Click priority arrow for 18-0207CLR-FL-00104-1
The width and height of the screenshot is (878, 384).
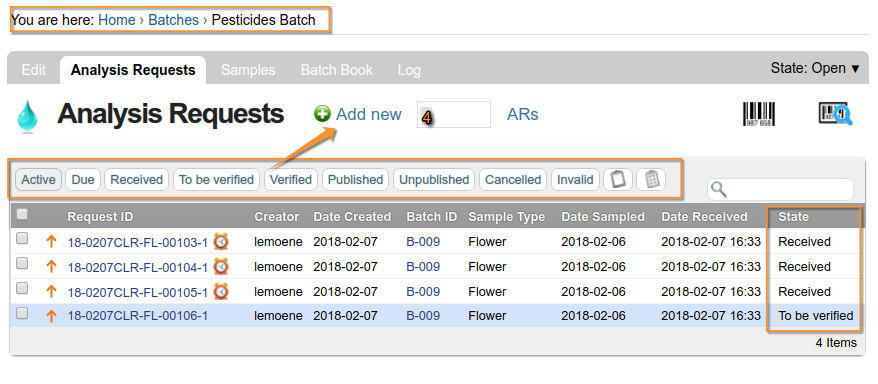pyautogui.click(x=52, y=266)
